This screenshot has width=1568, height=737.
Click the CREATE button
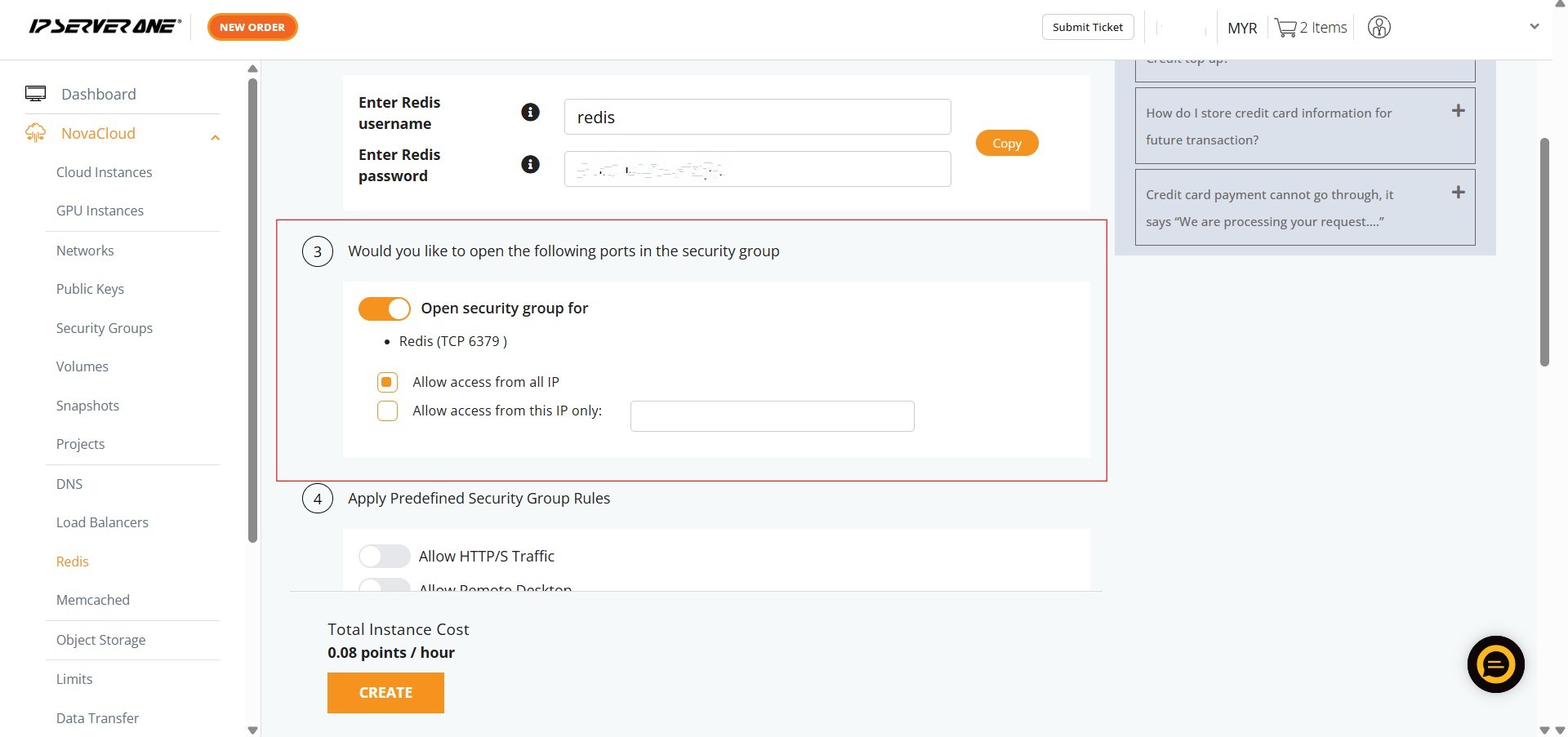click(x=385, y=692)
